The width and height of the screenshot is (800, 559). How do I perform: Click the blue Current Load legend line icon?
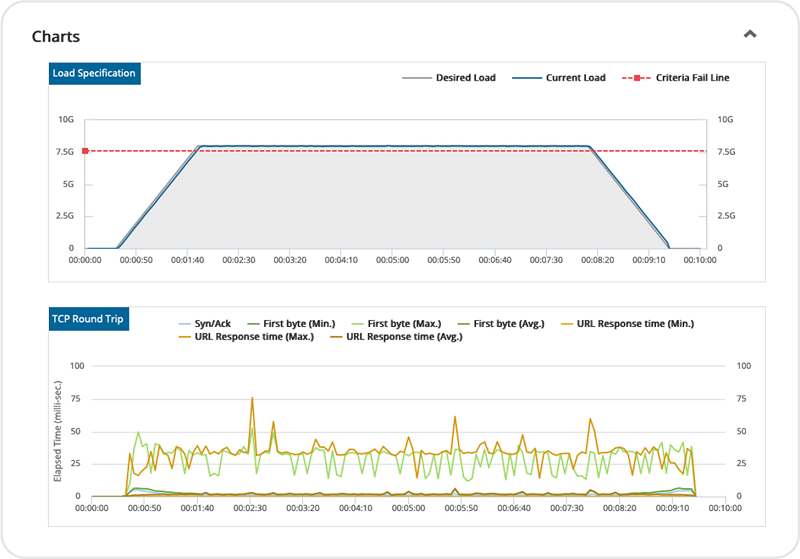tap(527, 78)
